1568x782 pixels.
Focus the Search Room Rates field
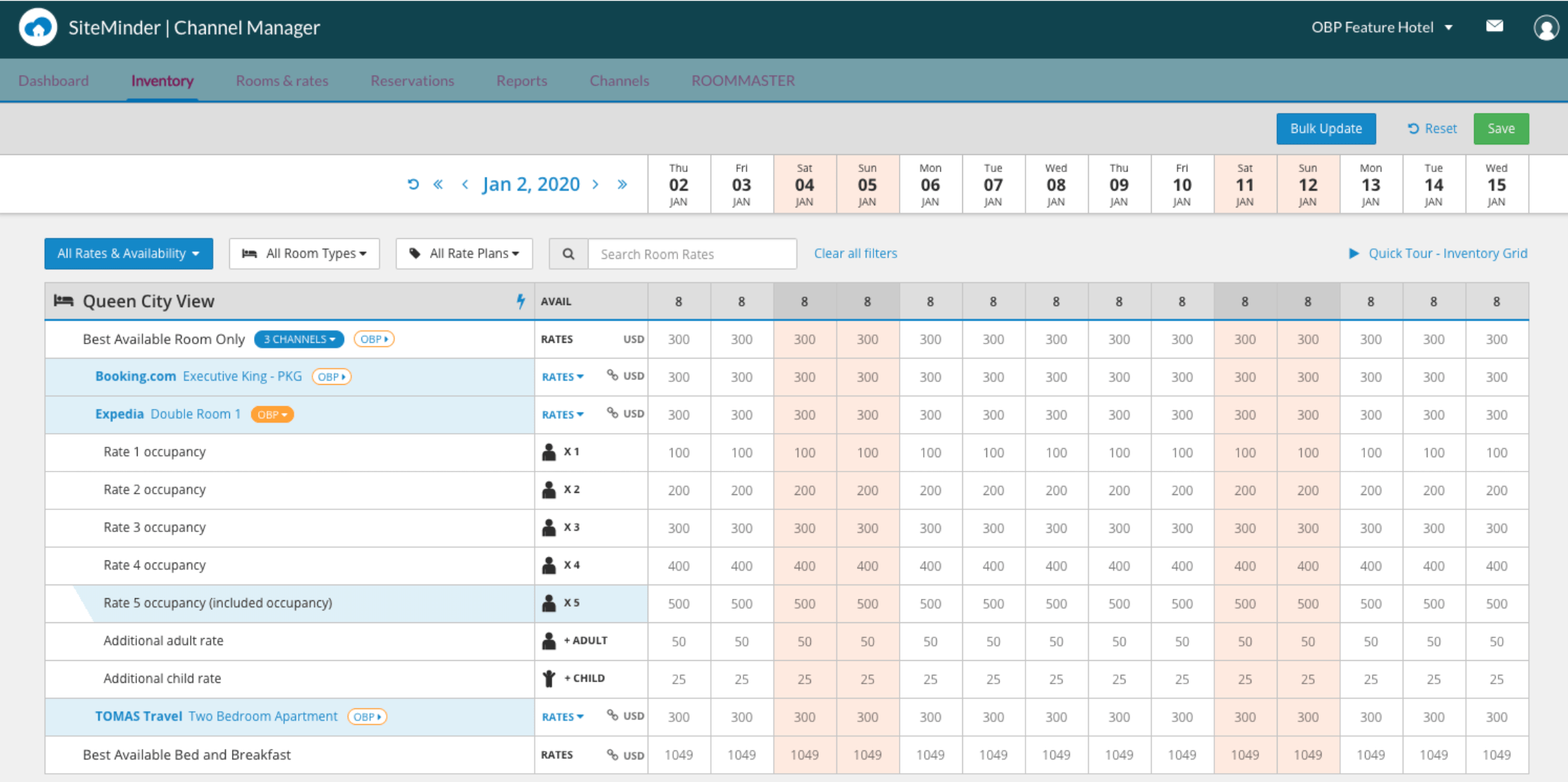point(692,254)
